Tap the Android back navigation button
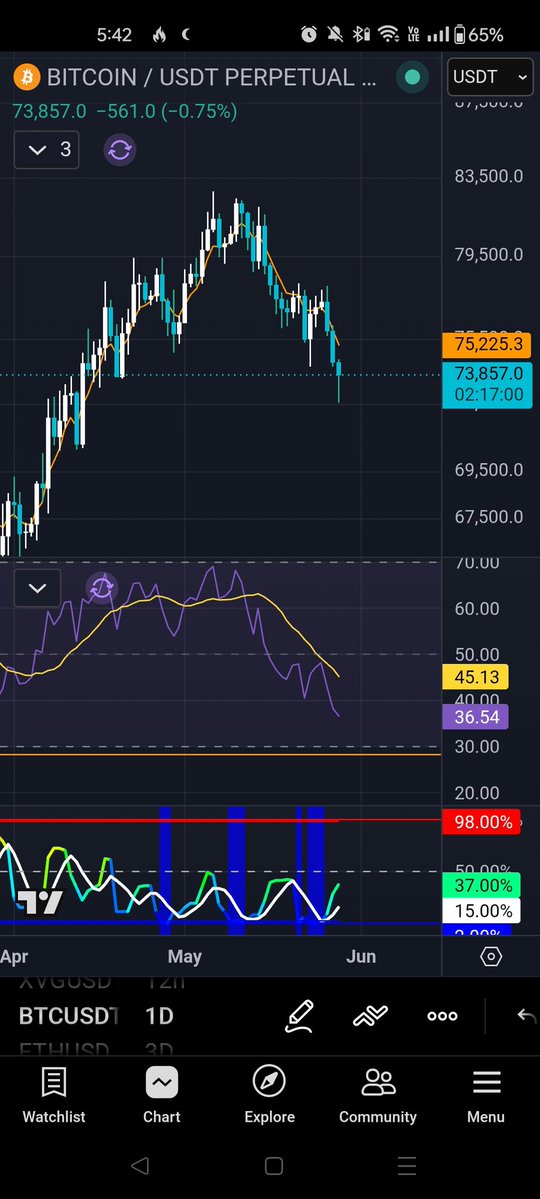 point(139,1165)
